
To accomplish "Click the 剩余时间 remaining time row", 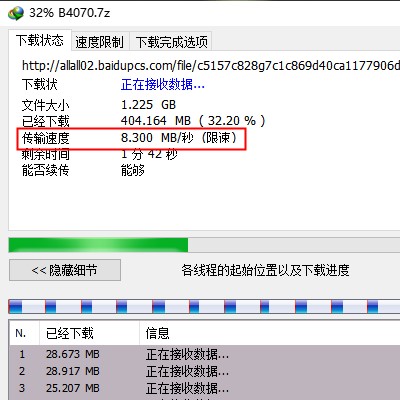I will pyautogui.click(x=100, y=154).
